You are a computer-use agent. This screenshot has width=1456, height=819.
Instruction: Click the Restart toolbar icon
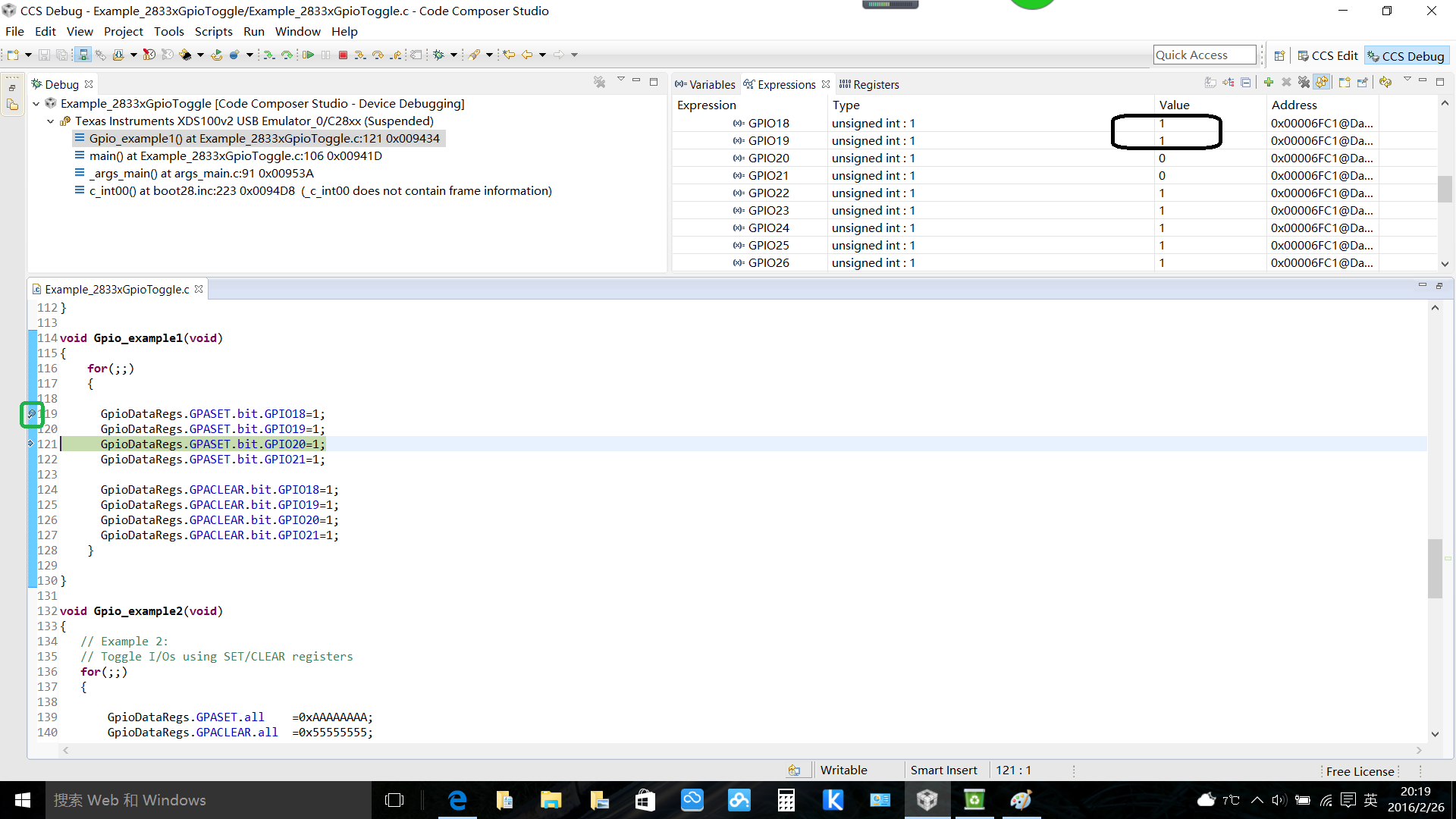coord(216,55)
